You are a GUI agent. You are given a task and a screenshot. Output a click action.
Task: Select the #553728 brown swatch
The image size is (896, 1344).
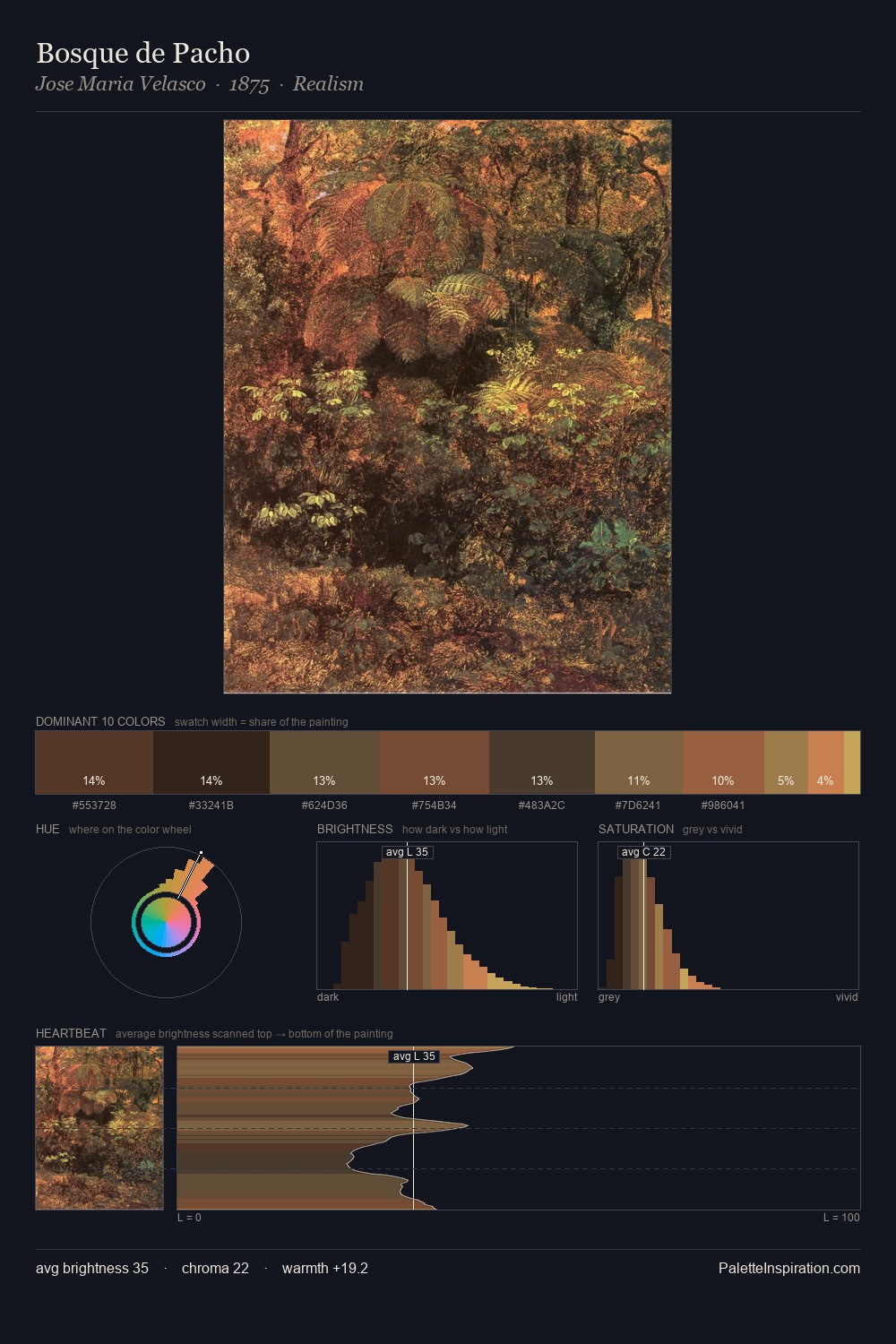click(x=94, y=762)
